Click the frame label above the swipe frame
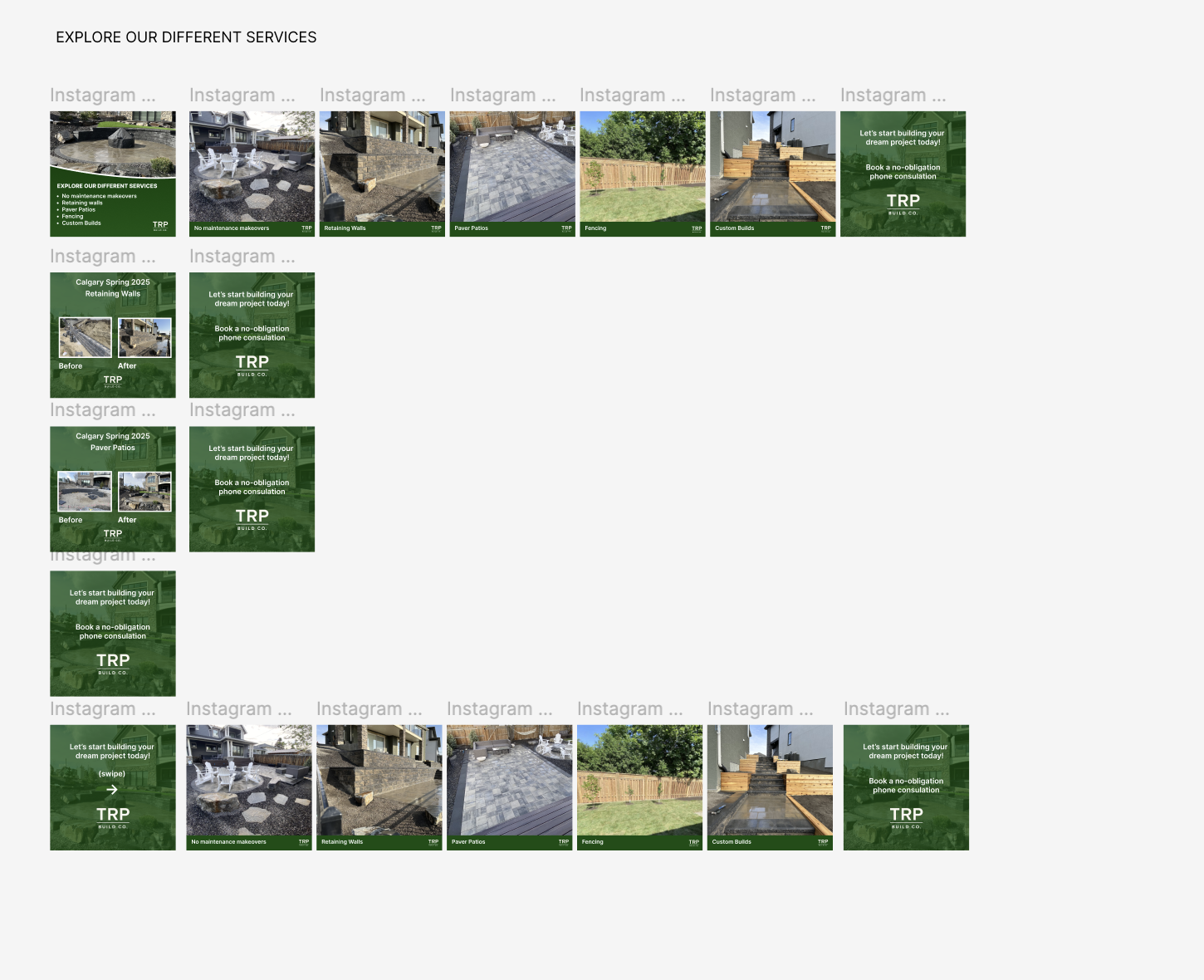 pos(102,709)
